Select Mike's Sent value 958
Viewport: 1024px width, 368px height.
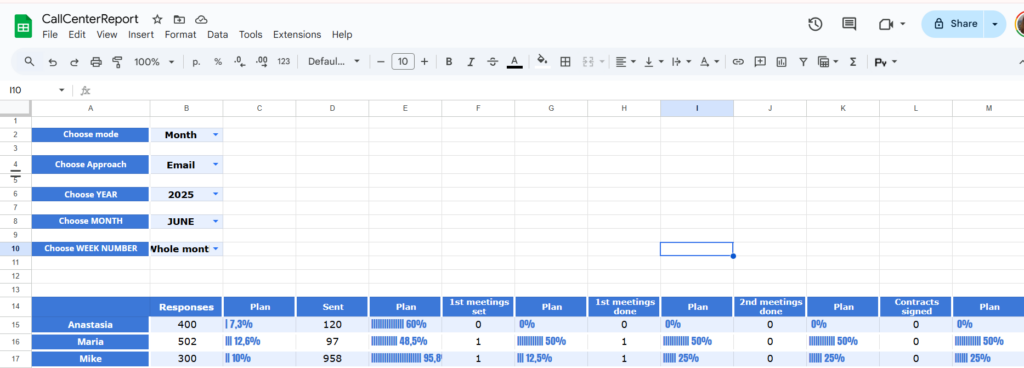332,358
